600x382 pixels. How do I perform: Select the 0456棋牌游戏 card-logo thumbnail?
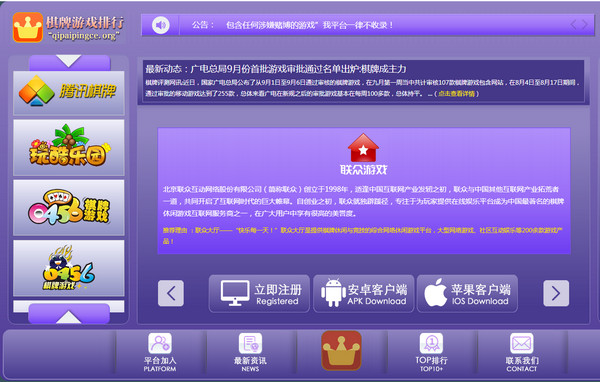point(69,207)
